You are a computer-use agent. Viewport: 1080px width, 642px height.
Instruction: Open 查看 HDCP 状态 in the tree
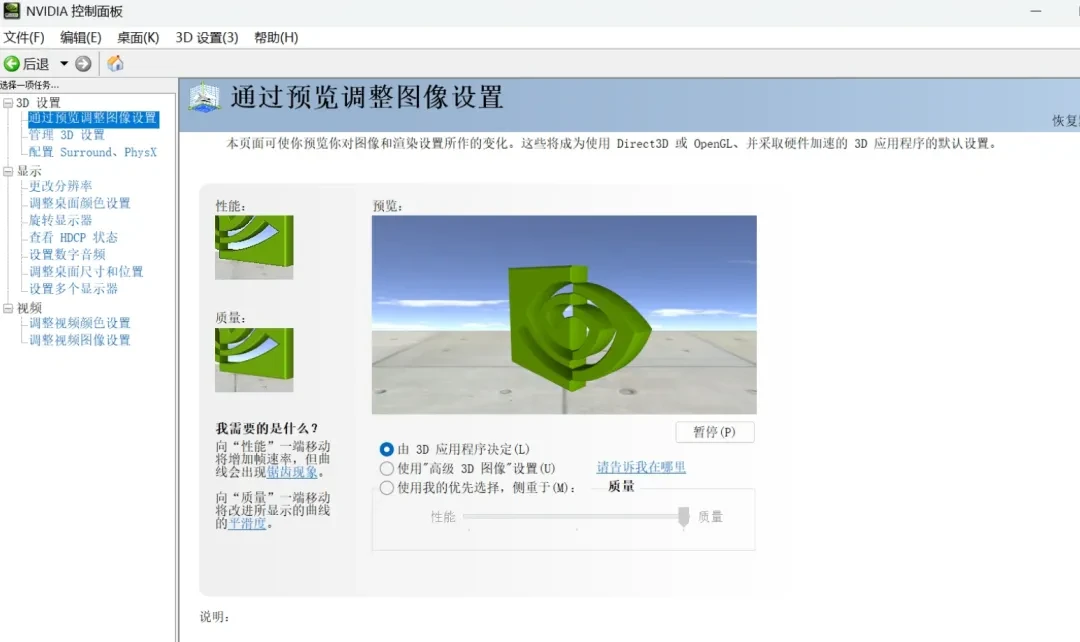point(73,238)
